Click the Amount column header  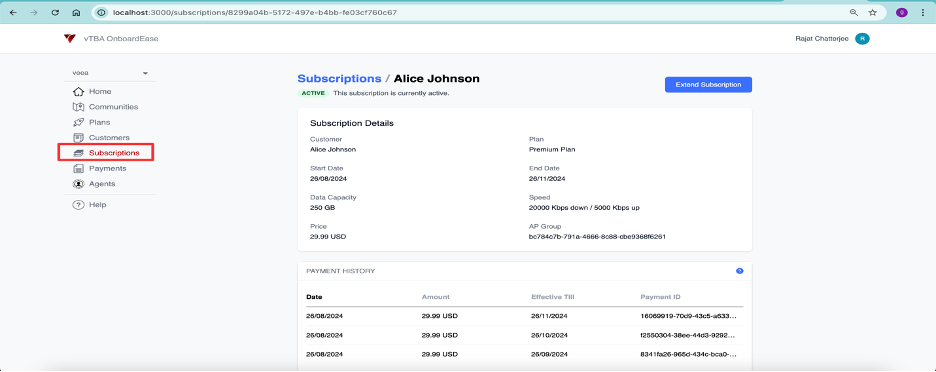[435, 297]
